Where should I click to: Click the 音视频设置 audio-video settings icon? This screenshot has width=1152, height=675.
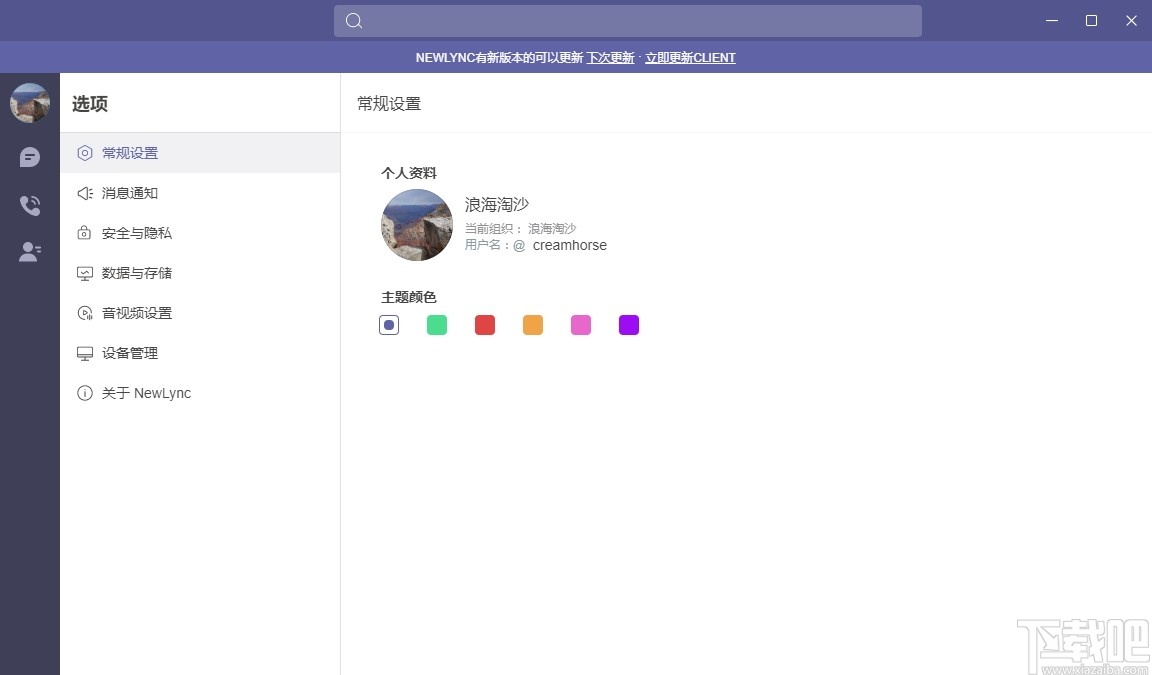tap(84, 313)
